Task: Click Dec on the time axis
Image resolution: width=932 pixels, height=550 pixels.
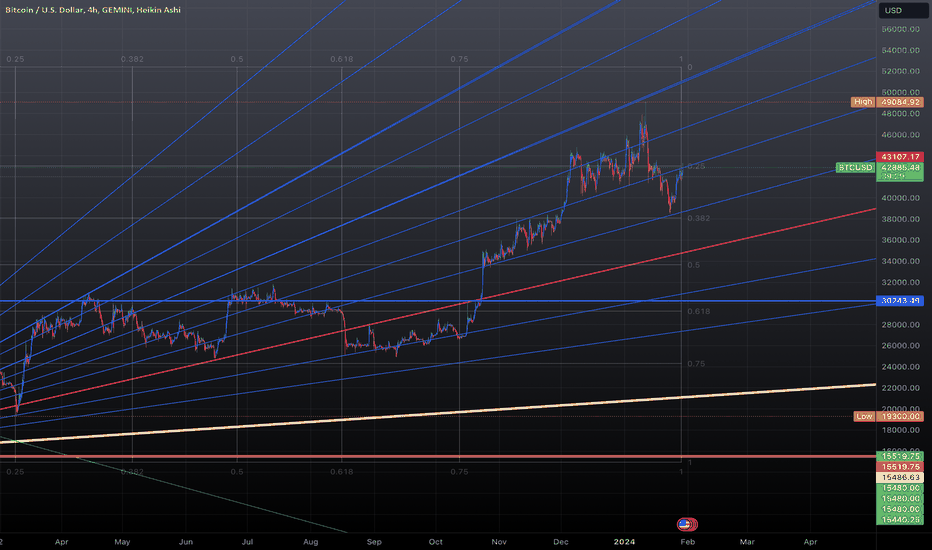Action: [x=561, y=542]
